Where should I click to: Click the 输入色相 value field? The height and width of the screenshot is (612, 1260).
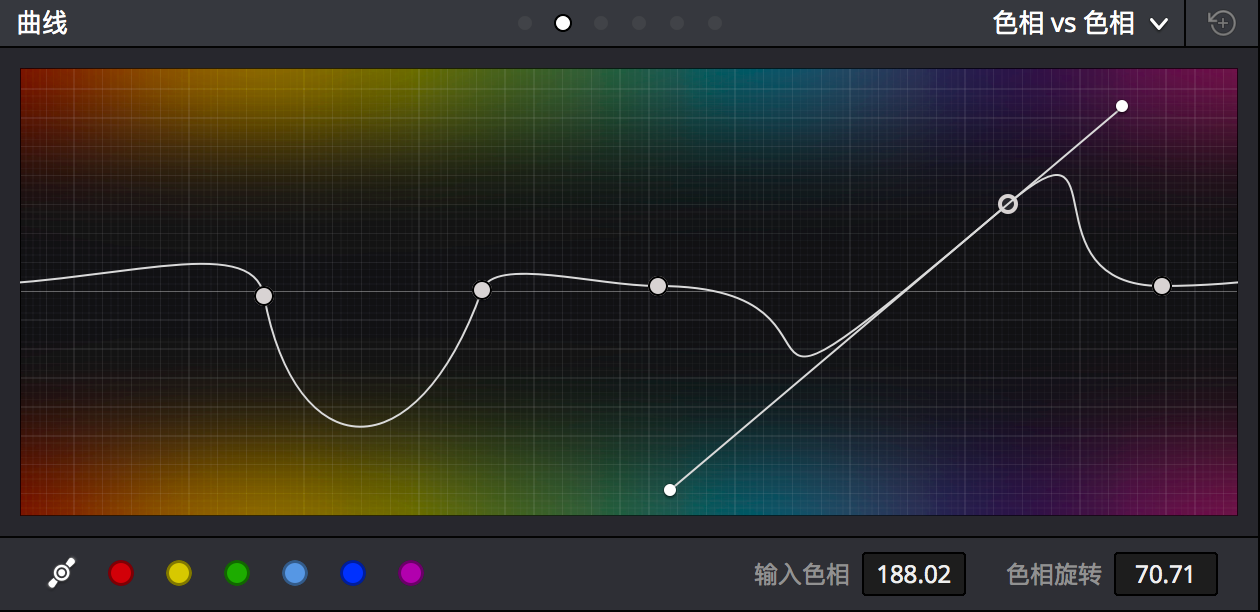[913, 574]
